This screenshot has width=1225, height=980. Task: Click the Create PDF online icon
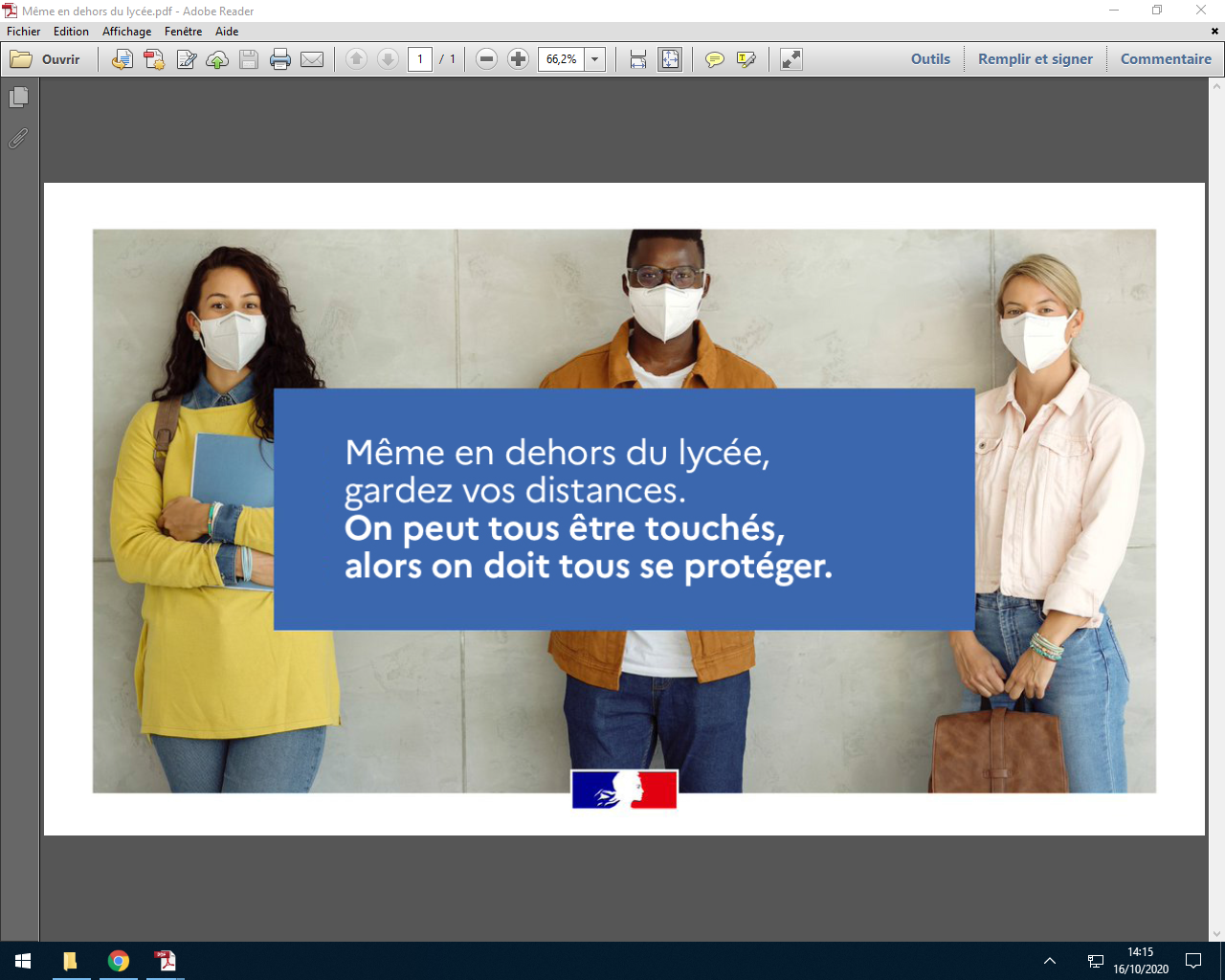point(154,59)
